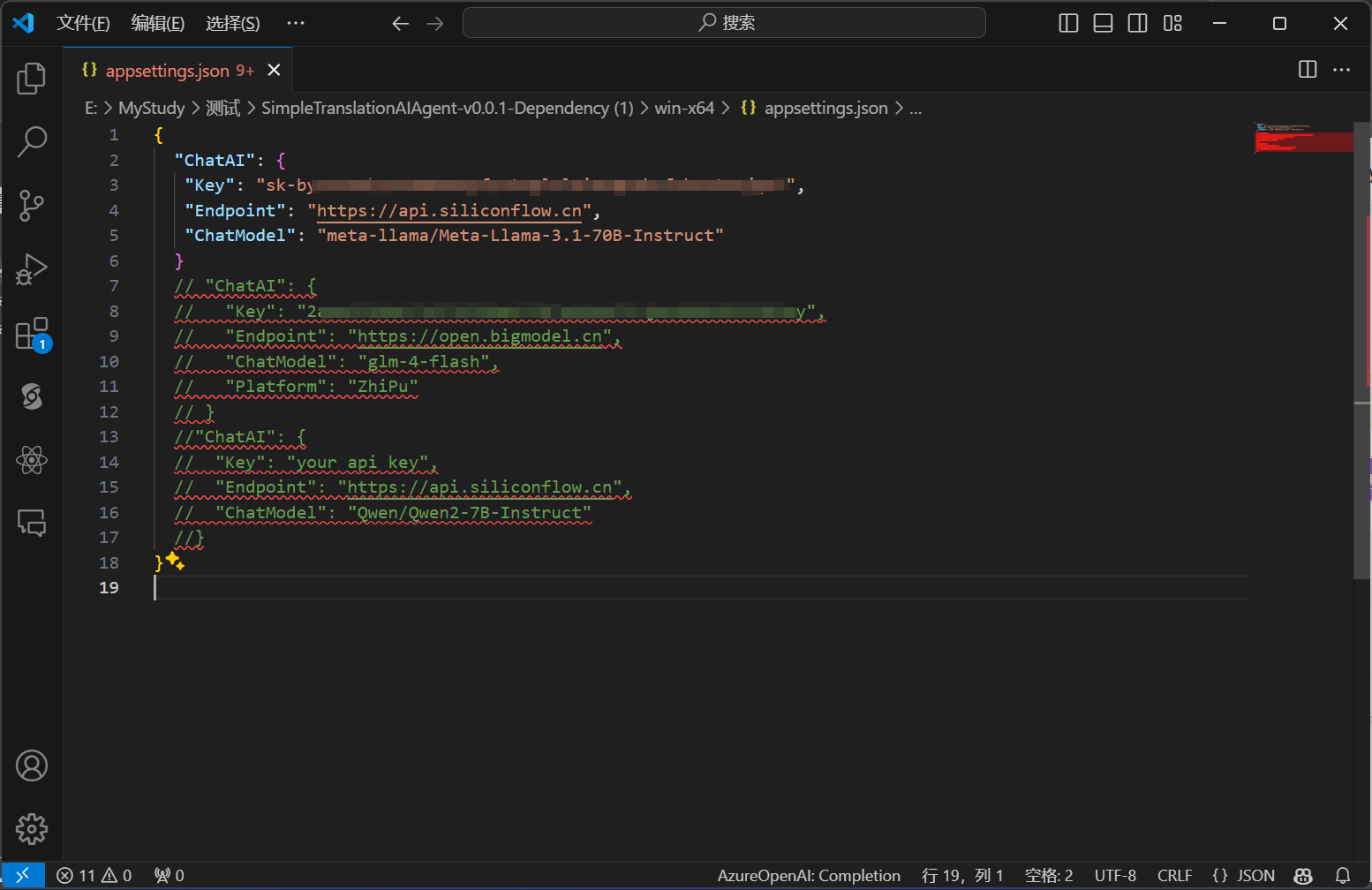Open the Source Control view
Viewport: 1372px width, 890px height.
pos(32,205)
